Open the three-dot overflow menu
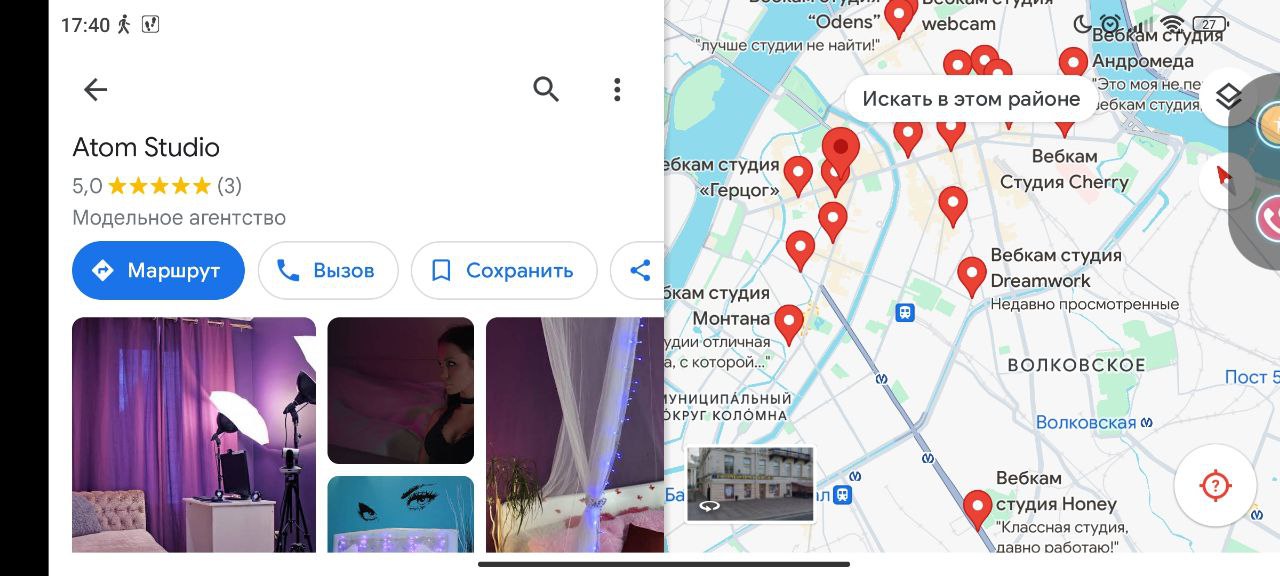The height and width of the screenshot is (576, 1280). [x=617, y=90]
